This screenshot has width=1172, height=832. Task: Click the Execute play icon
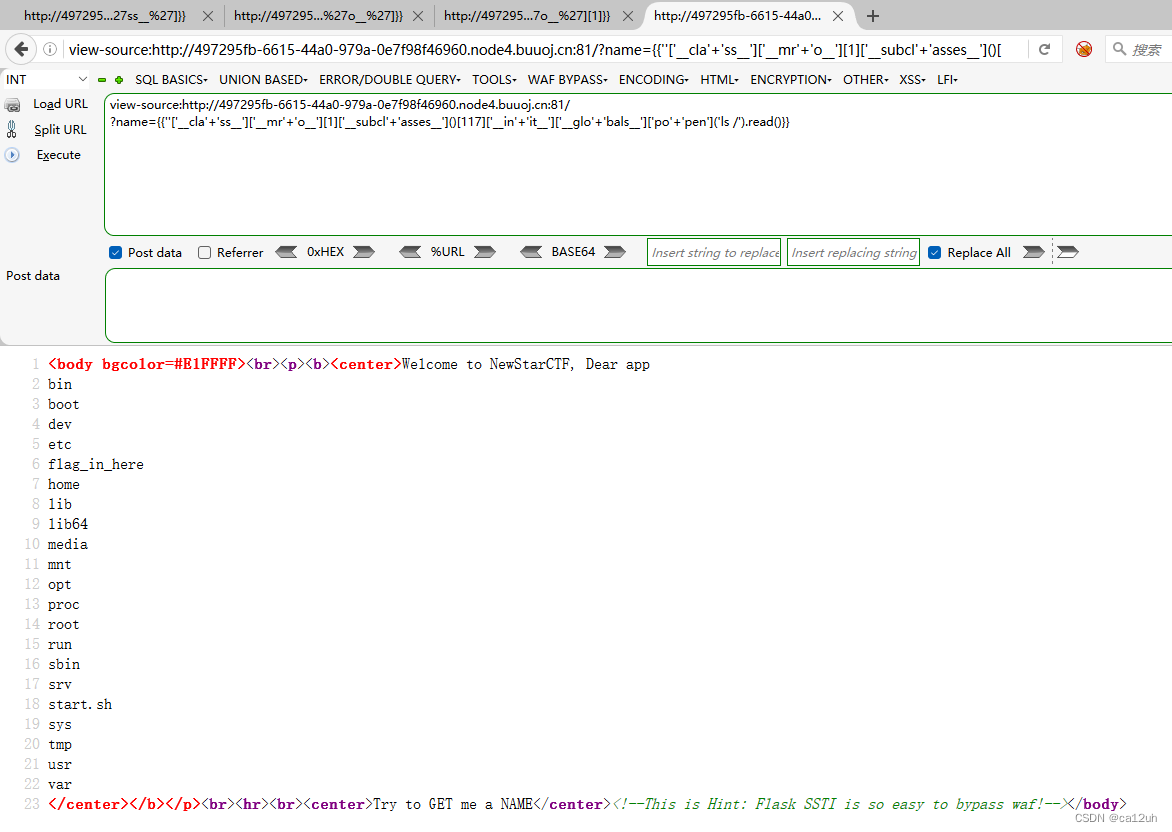pyautogui.click(x=13, y=155)
